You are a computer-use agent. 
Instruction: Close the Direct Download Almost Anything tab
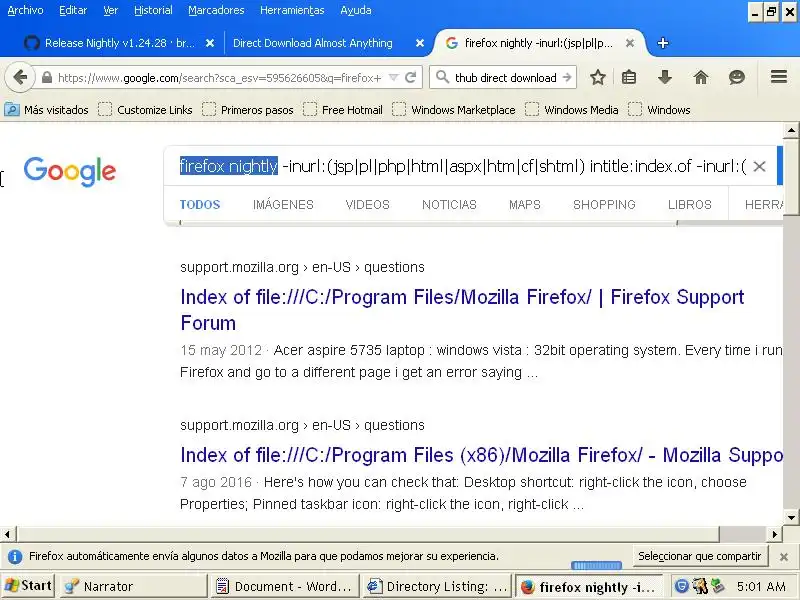tap(419, 43)
